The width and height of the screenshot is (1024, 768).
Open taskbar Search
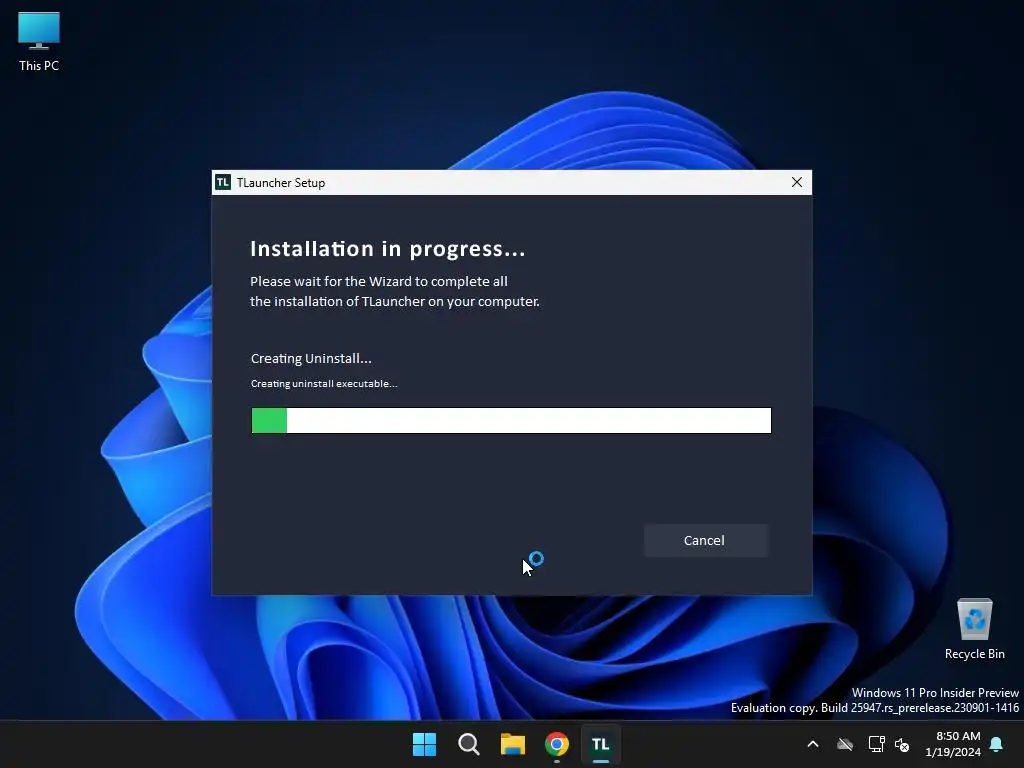[x=468, y=744]
